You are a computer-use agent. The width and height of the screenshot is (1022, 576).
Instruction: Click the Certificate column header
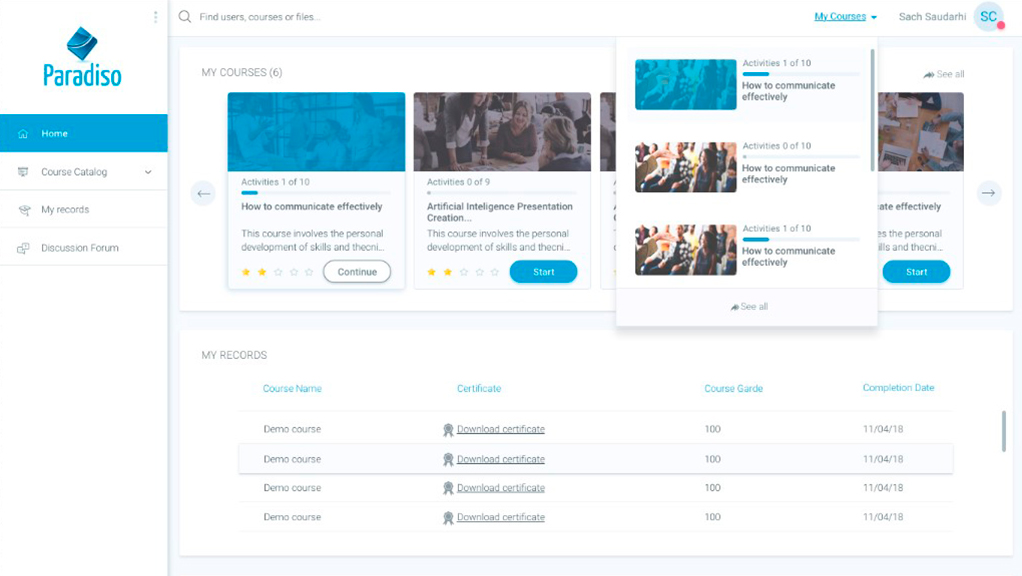(x=479, y=388)
